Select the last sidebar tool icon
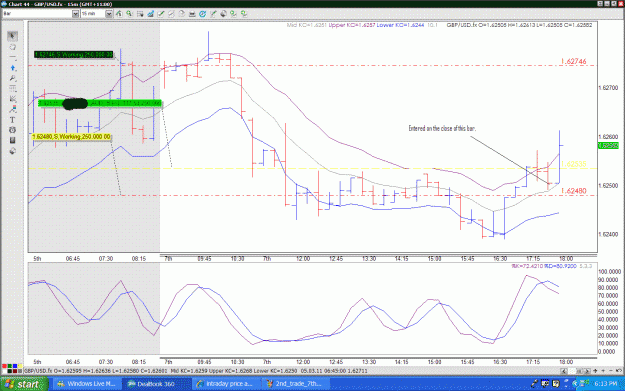 pos(12,151)
